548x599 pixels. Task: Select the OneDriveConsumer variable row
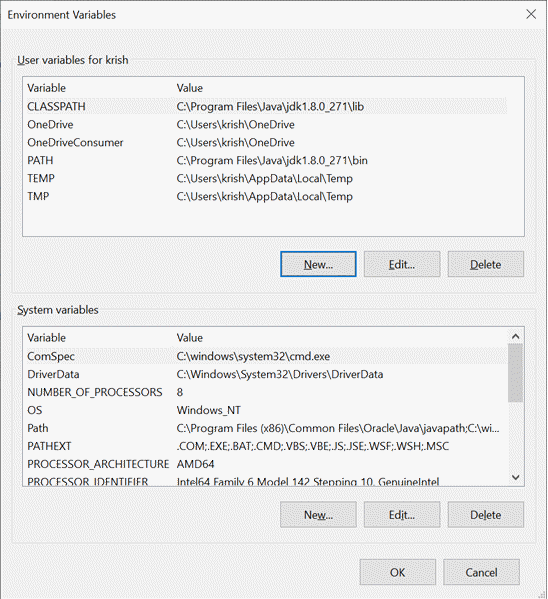tap(266, 142)
